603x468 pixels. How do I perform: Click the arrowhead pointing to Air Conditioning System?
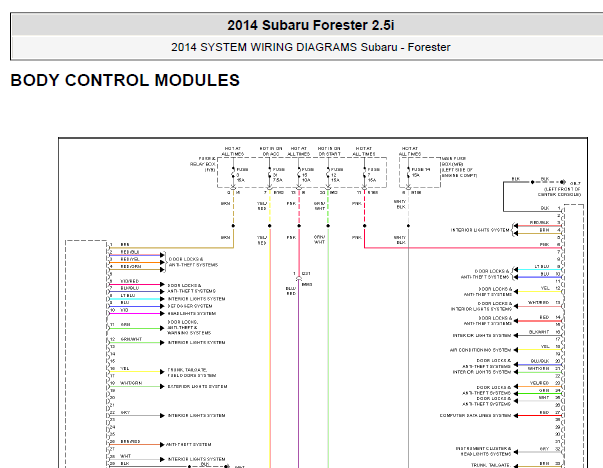coord(516,350)
